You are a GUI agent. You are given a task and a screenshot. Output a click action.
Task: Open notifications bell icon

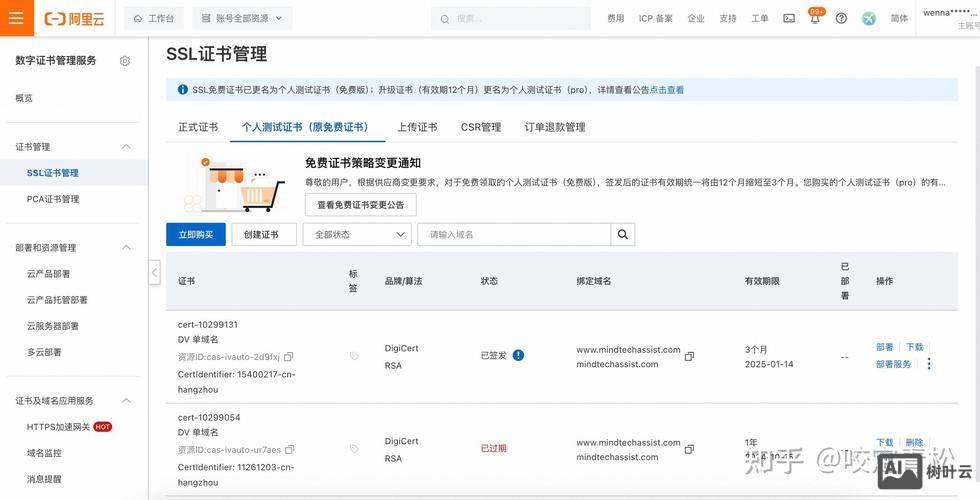[x=815, y=19]
